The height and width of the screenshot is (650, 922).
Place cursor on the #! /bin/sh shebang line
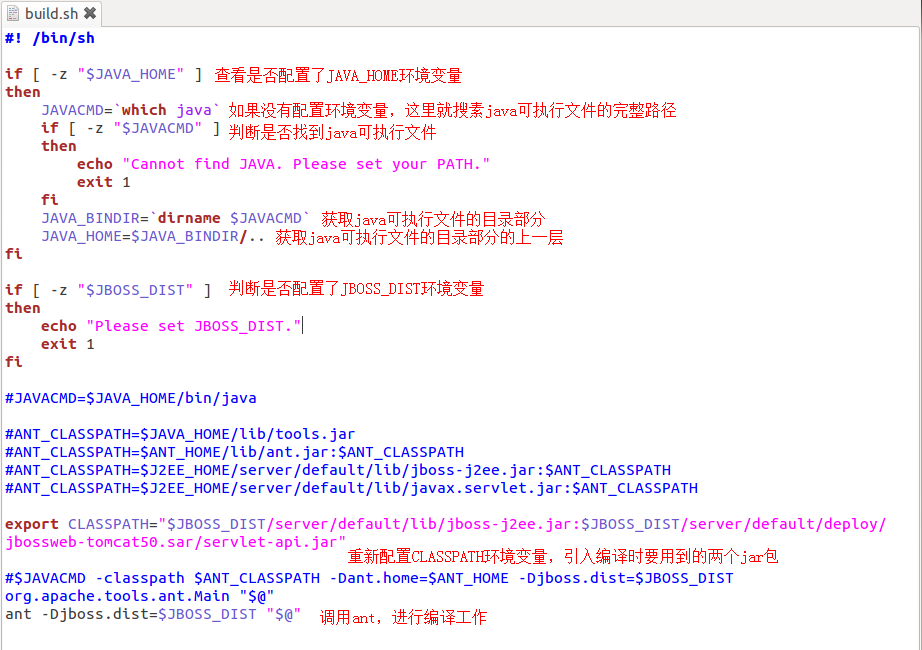(x=50, y=38)
